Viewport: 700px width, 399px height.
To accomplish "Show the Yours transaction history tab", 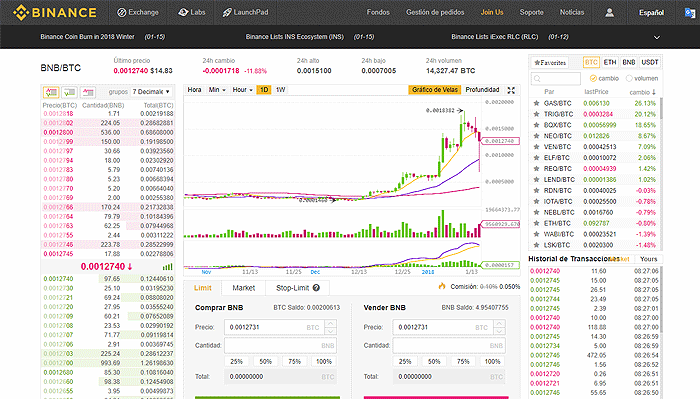I will tap(648, 259).
